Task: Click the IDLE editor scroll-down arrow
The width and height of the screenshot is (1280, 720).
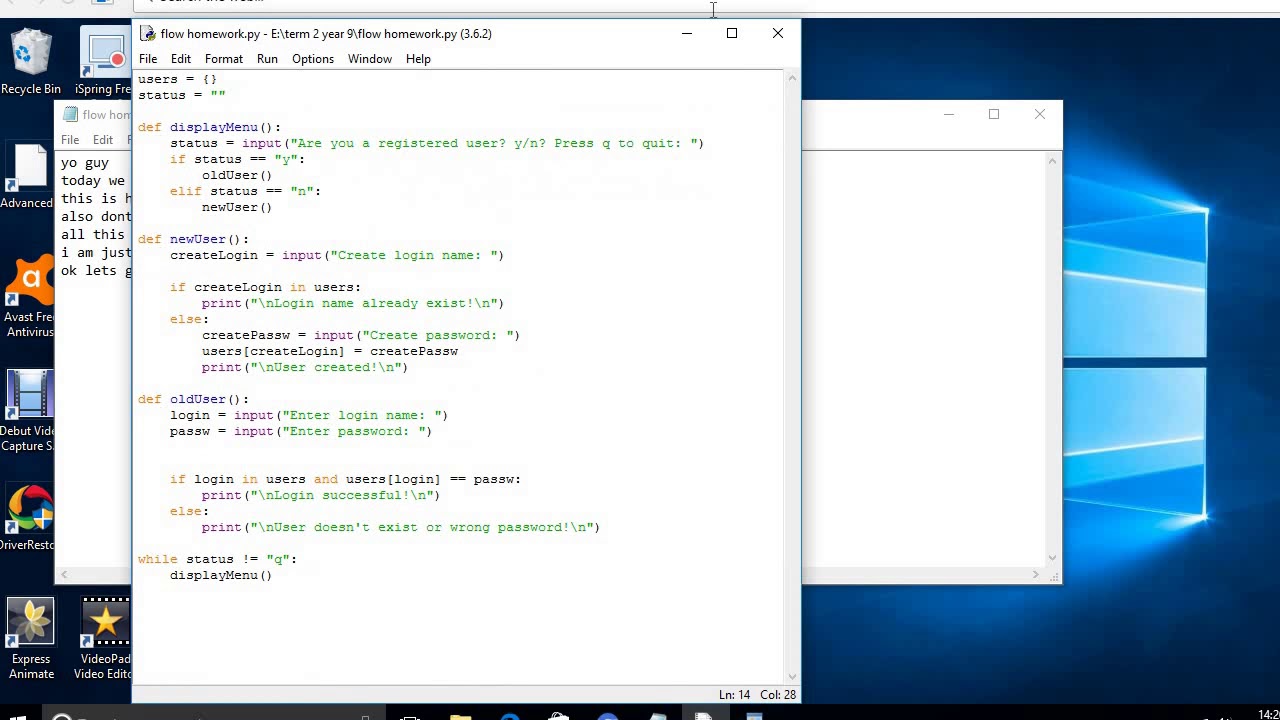Action: (x=793, y=676)
